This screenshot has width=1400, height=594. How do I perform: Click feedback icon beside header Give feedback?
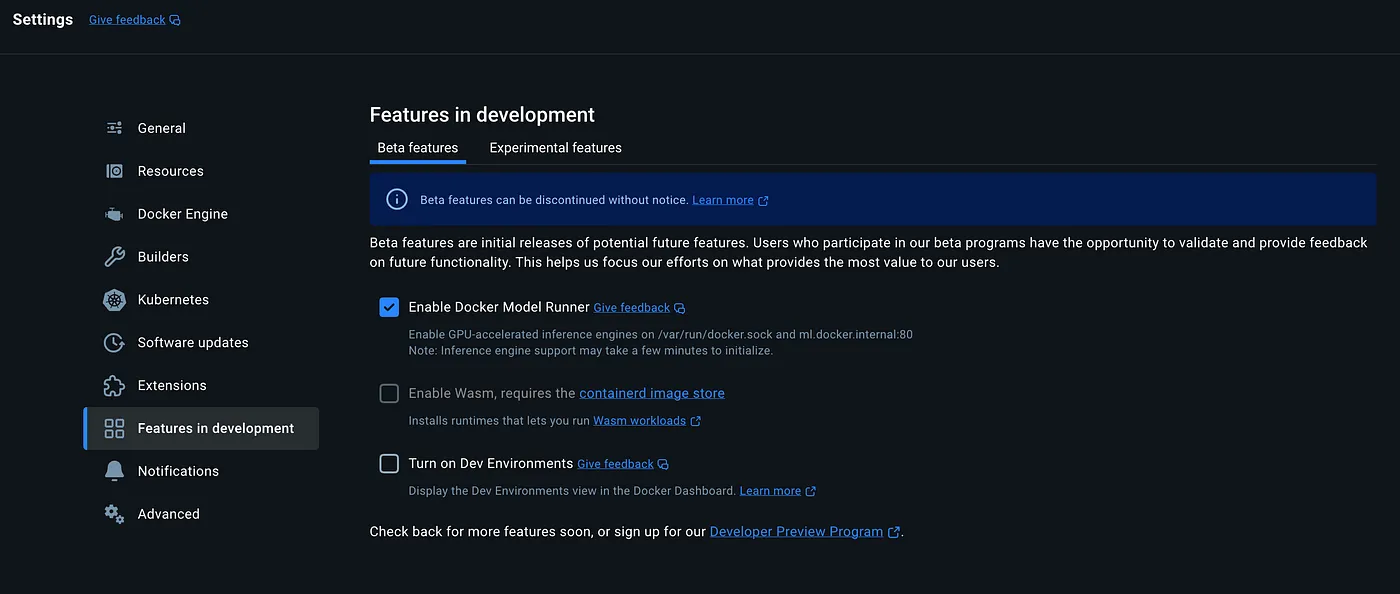[x=175, y=20]
